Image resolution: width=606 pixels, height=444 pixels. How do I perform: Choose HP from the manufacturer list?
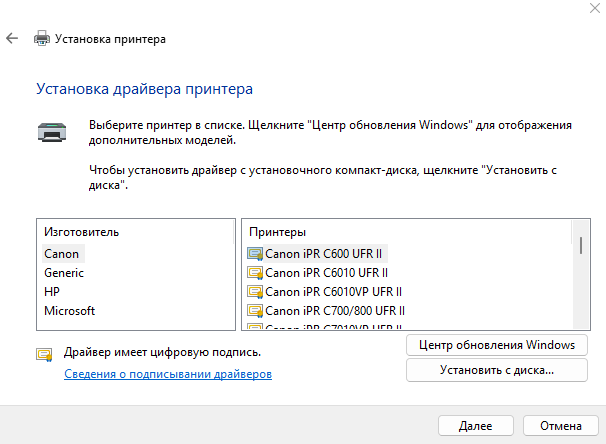tap(53, 292)
